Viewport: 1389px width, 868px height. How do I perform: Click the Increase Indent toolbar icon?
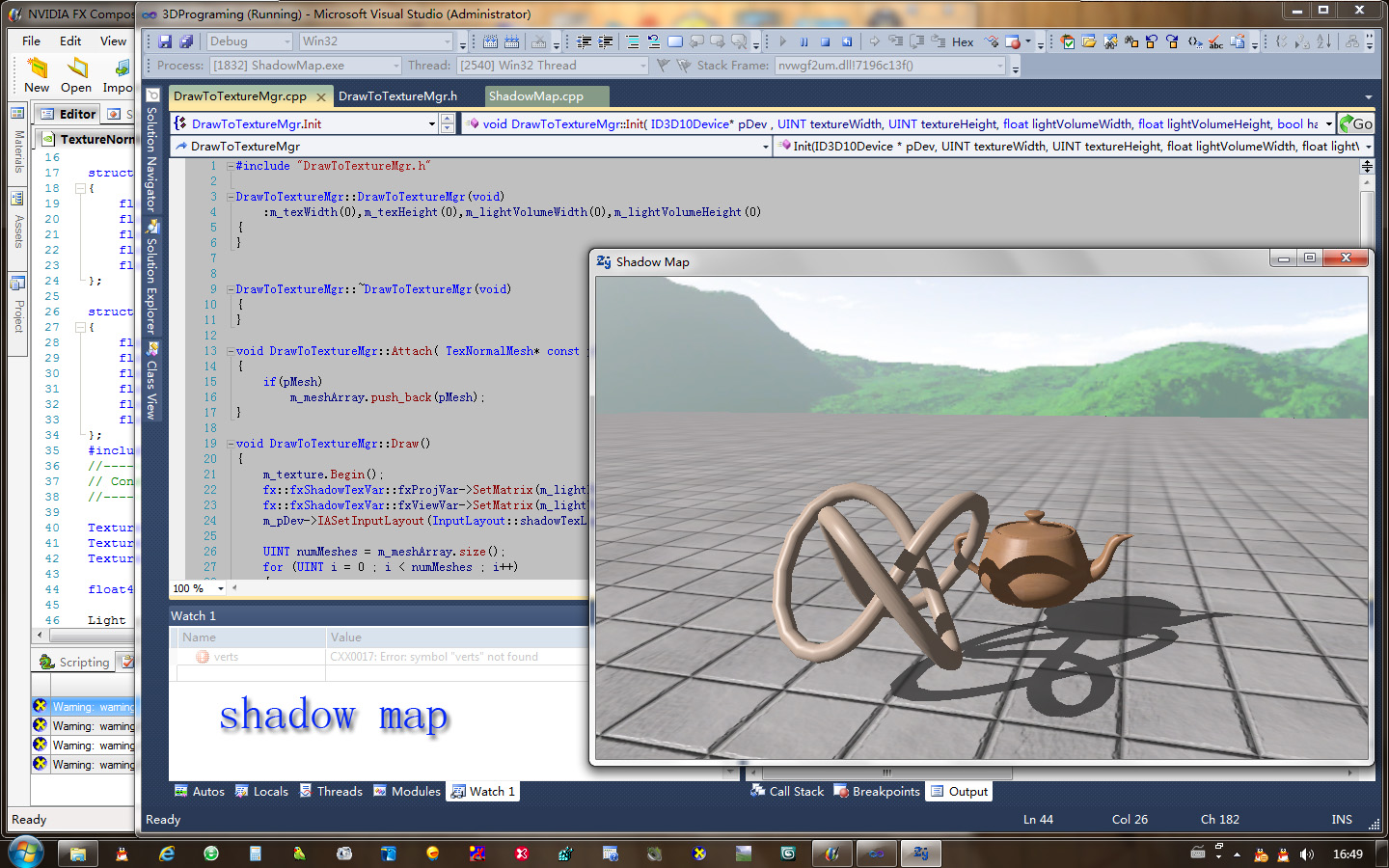coord(605,41)
